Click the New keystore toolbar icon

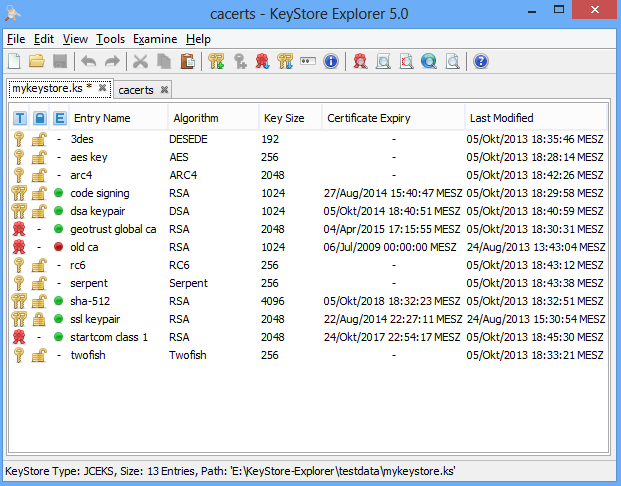pyautogui.click(x=14, y=61)
